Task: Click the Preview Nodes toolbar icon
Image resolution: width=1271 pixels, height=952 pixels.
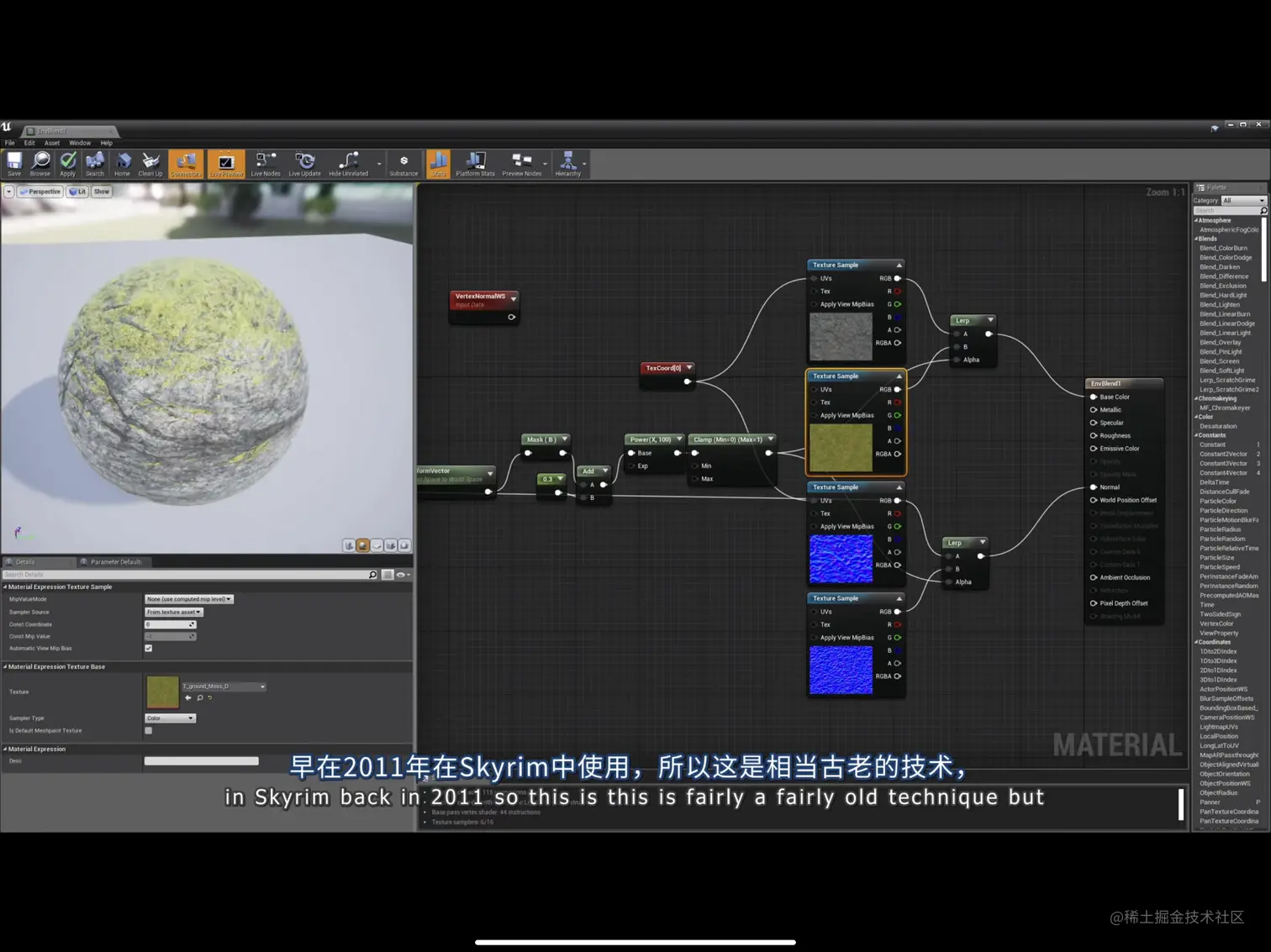Action: 522,164
